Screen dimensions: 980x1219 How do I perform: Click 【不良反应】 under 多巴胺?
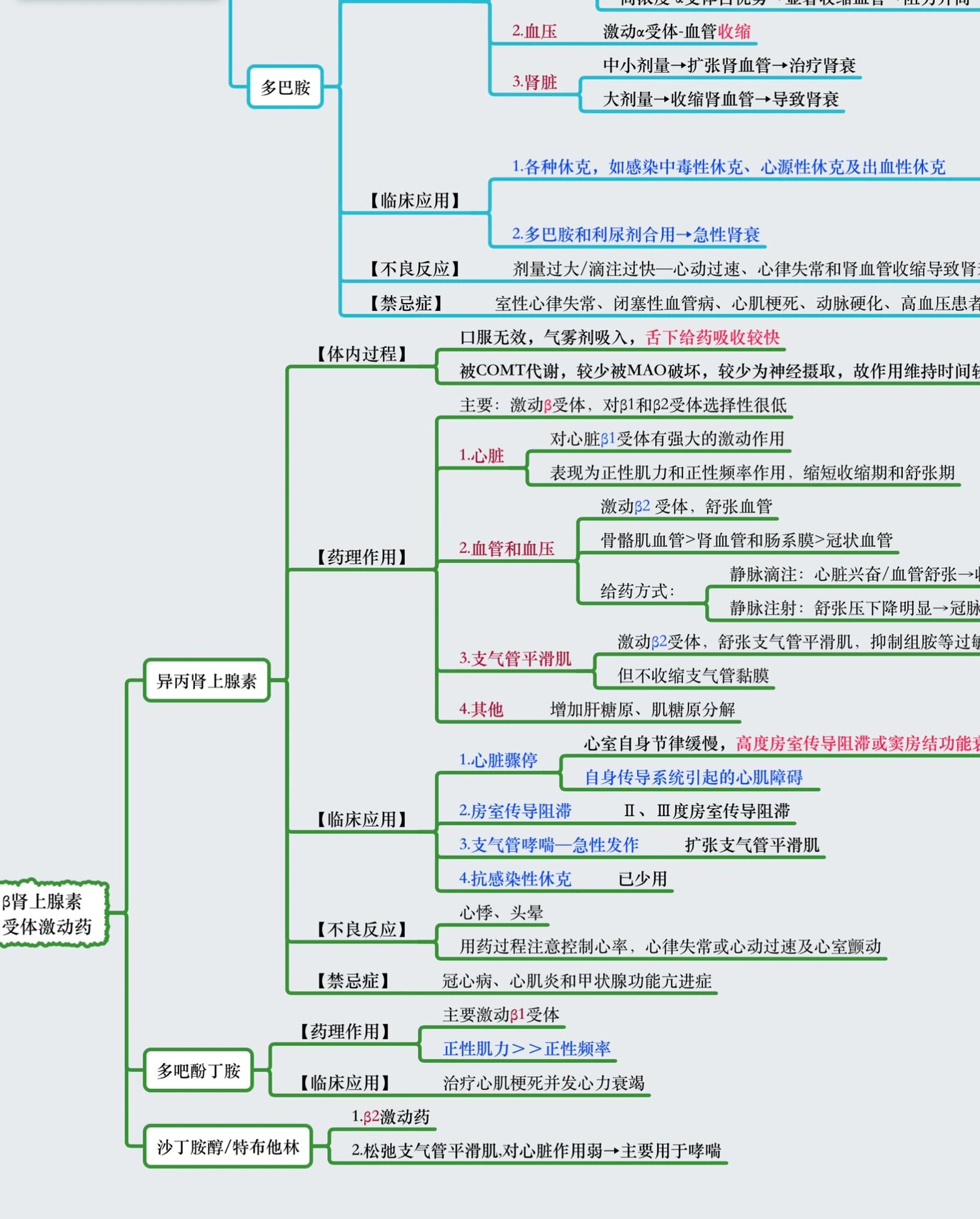point(414,269)
